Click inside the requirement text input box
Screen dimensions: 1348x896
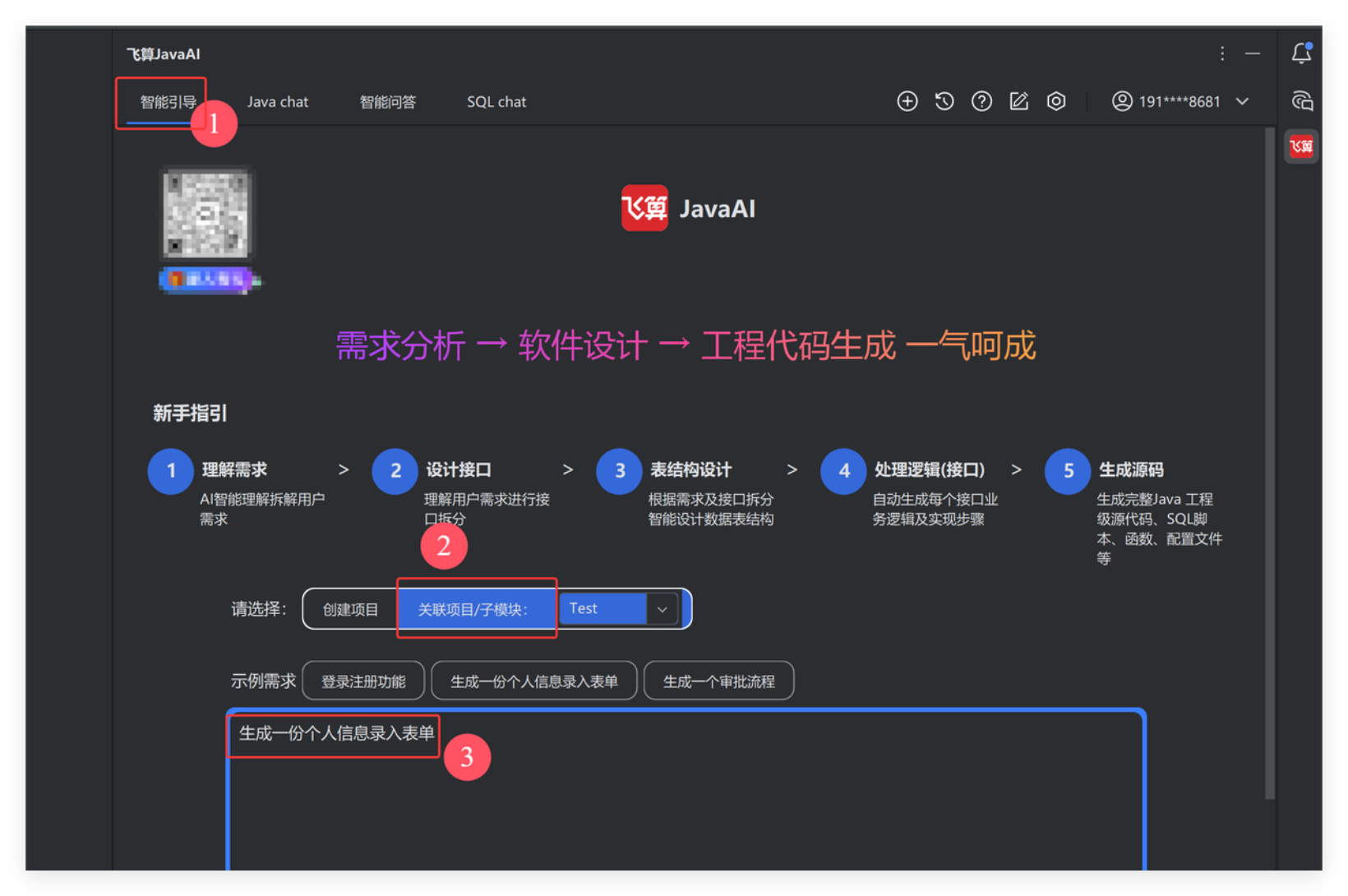pyautogui.click(x=686, y=806)
